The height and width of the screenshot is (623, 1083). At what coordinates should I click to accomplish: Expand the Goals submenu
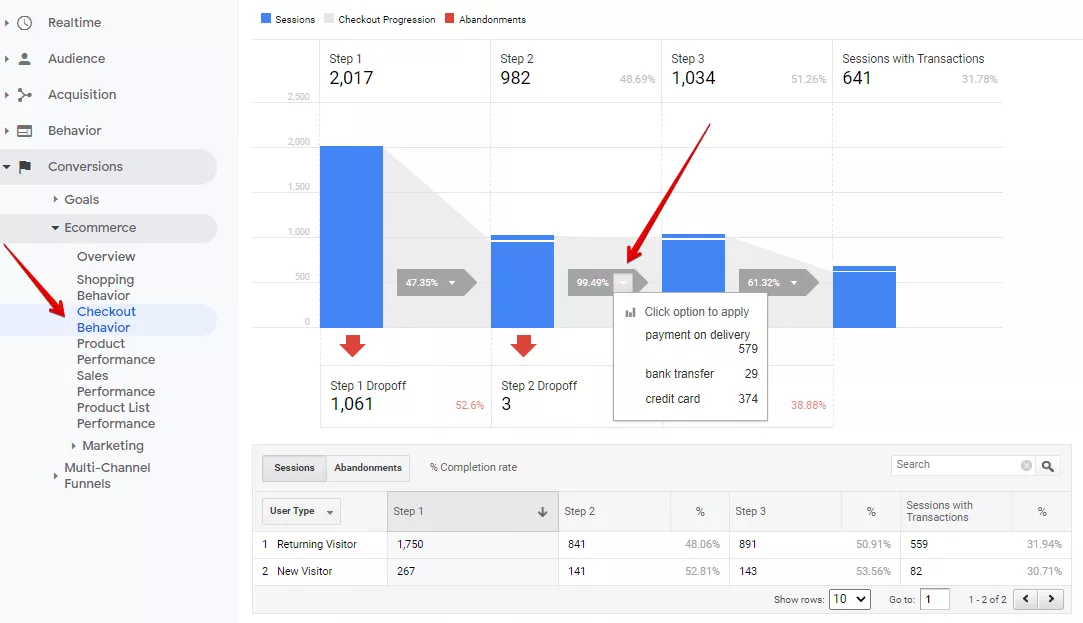[x=55, y=199]
